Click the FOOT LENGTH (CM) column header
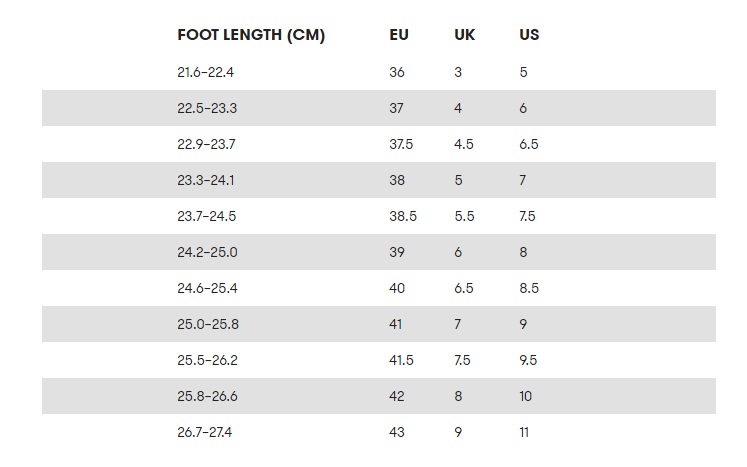The image size is (747, 467). 251,35
